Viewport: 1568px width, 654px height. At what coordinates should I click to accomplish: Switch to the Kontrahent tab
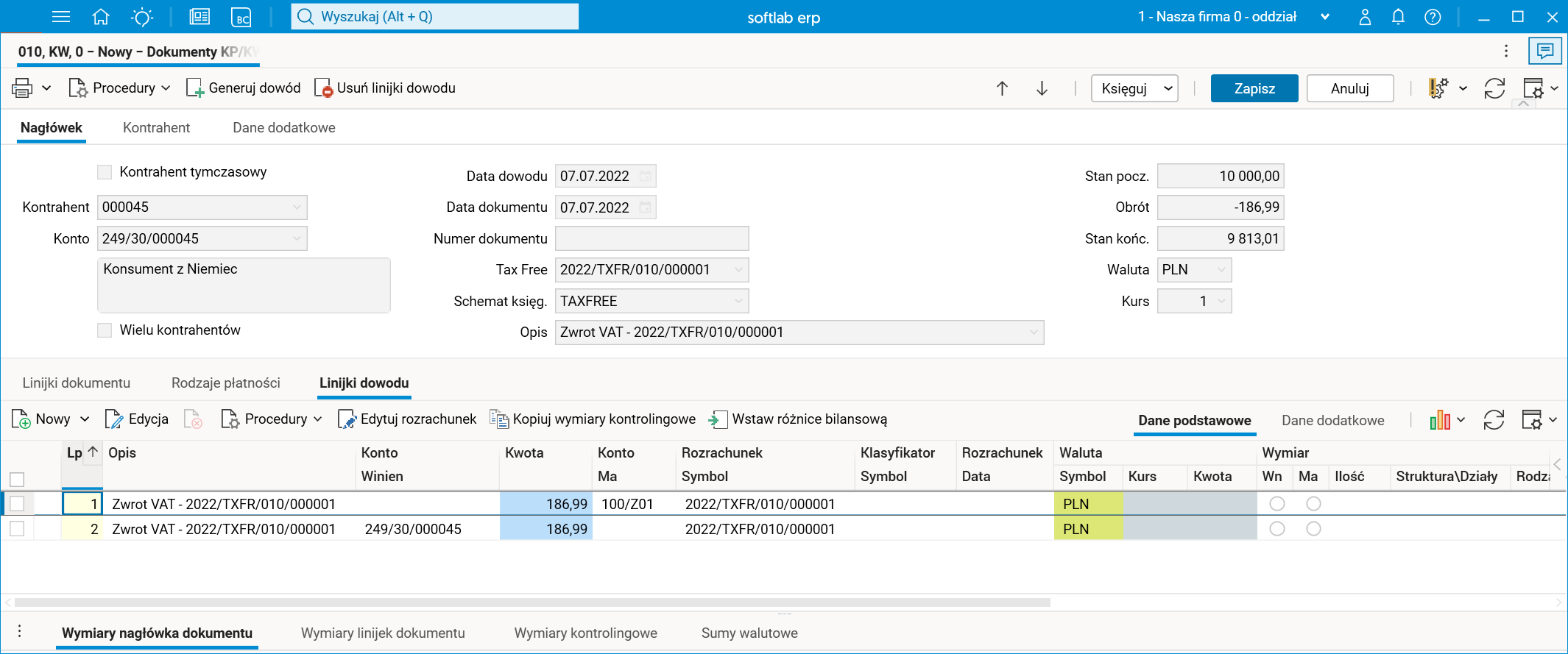[156, 128]
